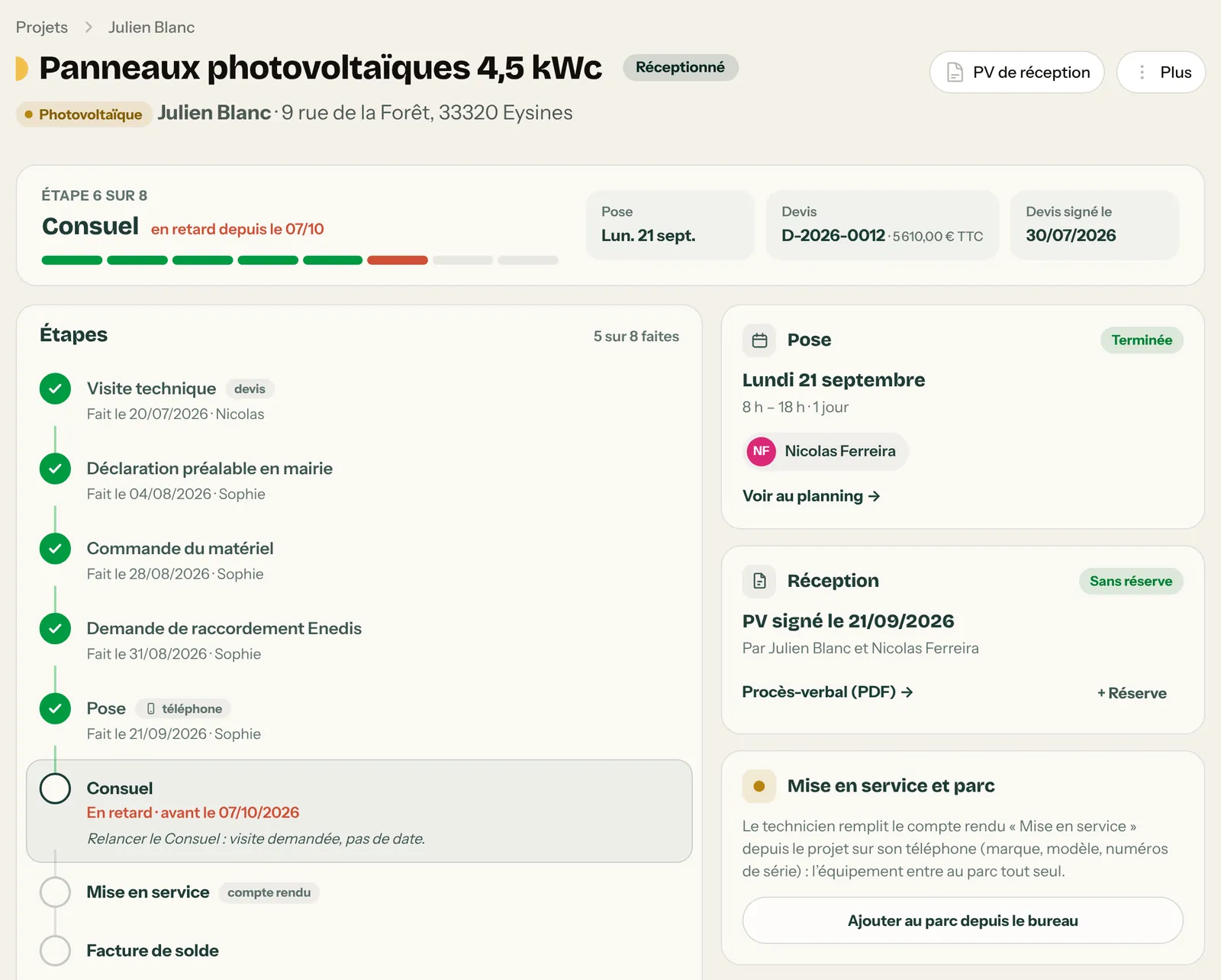Screen dimensions: 1221x980
Task: Toggle the Commande du matériel checkmark
Action: [55, 549]
